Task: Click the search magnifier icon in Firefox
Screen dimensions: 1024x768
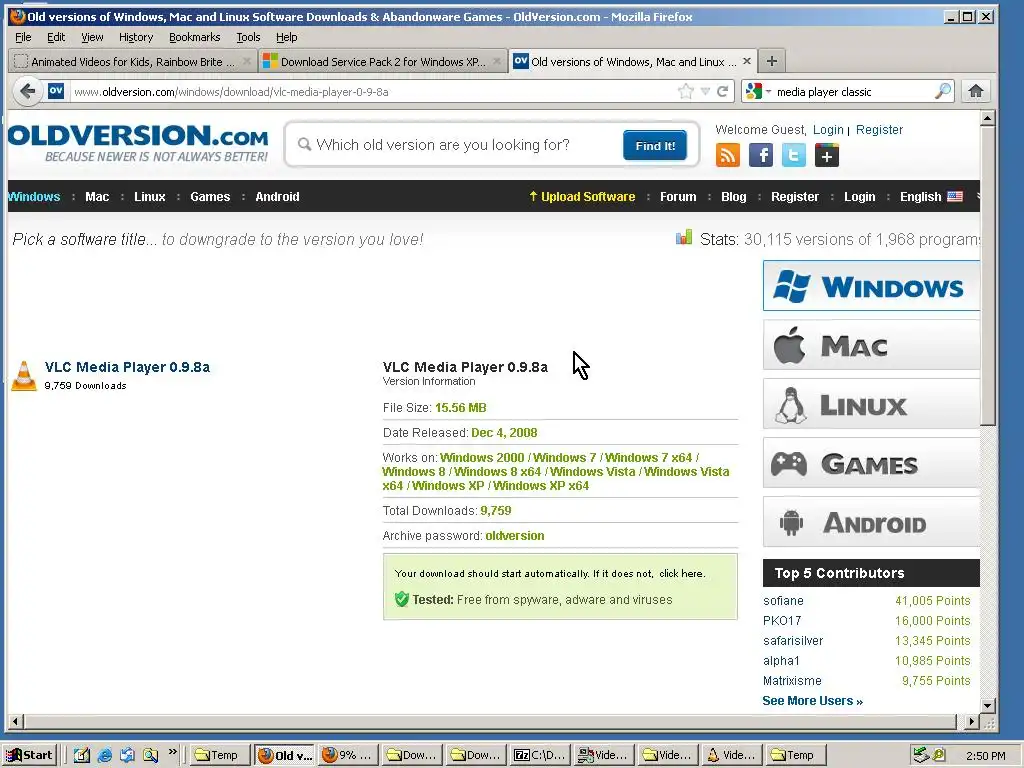Action: [x=942, y=91]
